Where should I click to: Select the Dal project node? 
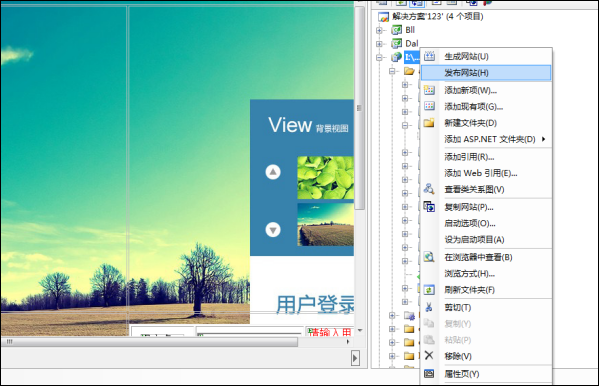(x=412, y=44)
